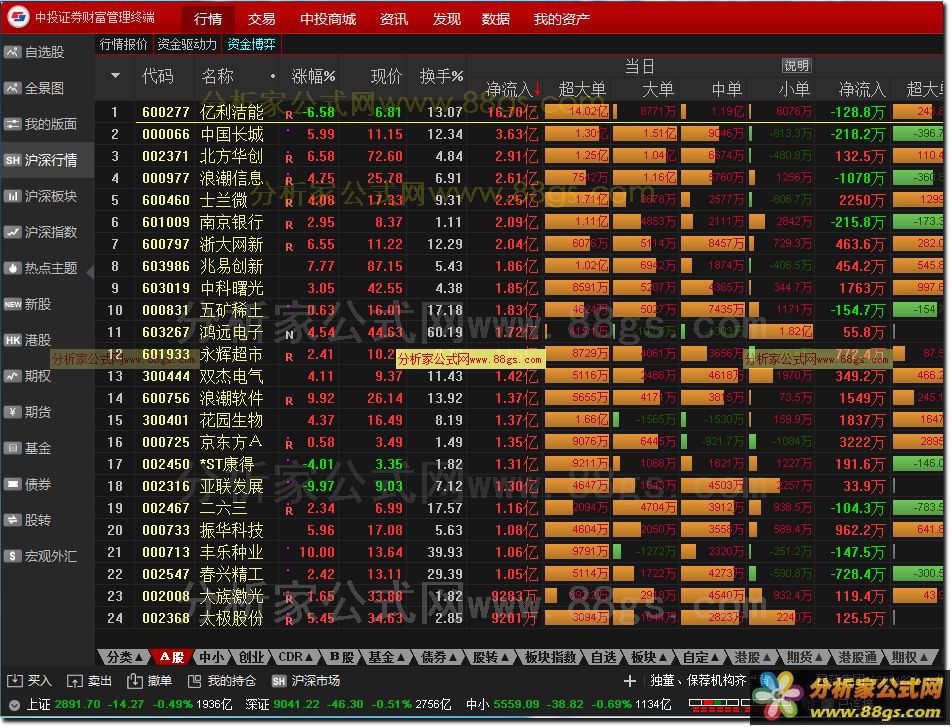
Task: Expand the 自定▲ bottom tab menu
Action: (x=700, y=657)
